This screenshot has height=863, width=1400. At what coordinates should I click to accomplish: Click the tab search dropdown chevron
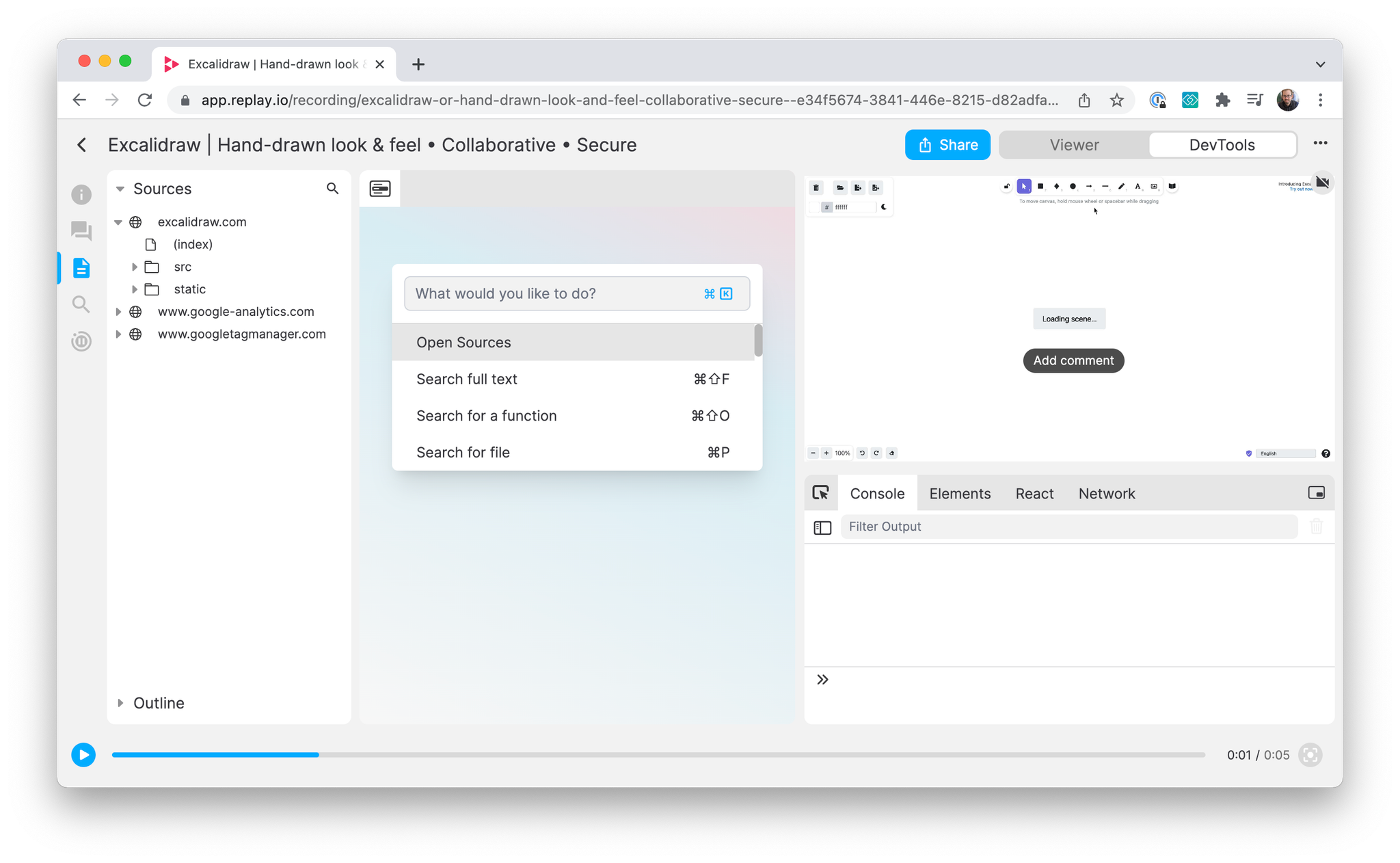(1320, 64)
